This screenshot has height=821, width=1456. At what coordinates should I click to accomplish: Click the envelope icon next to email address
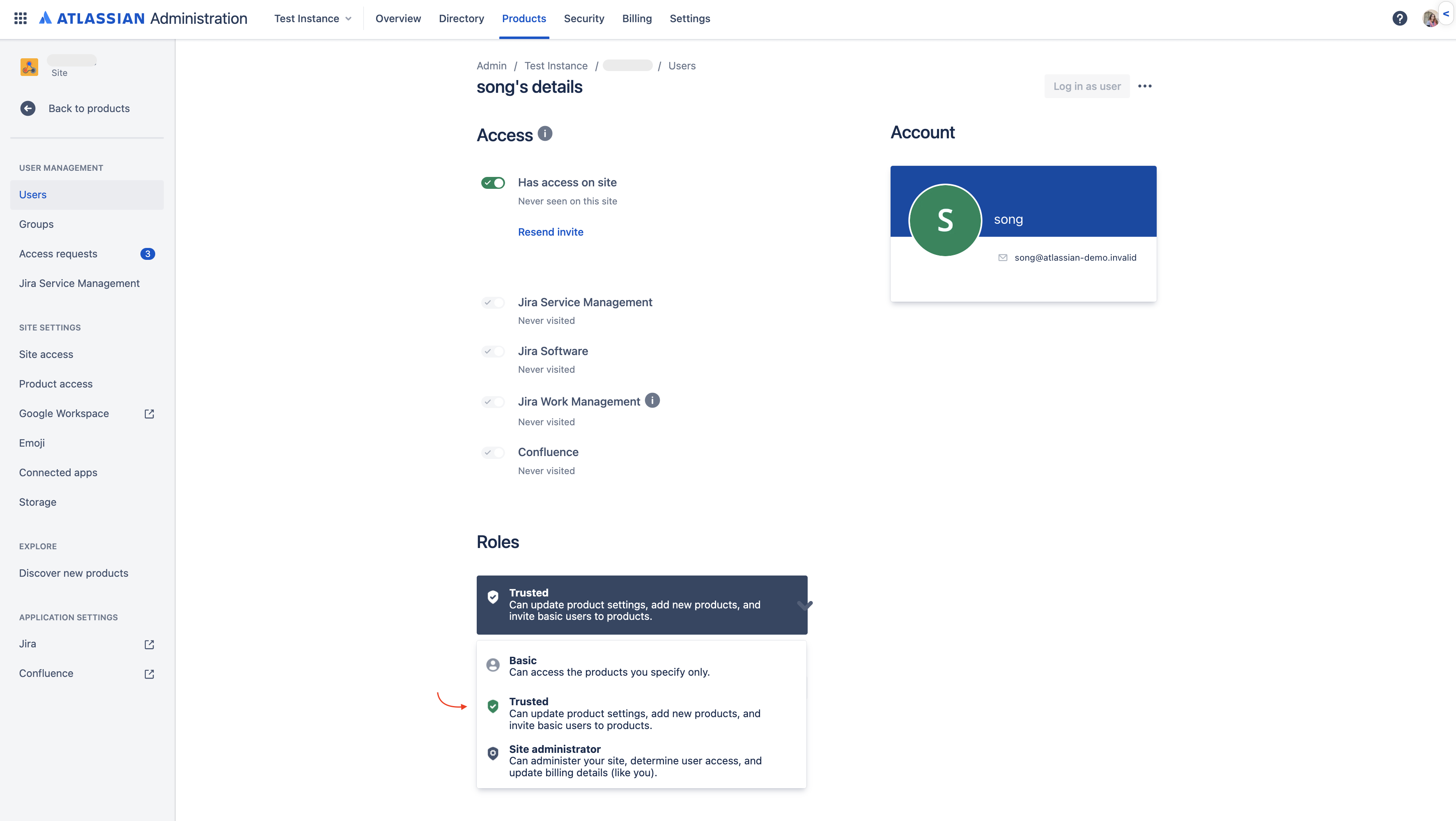click(1003, 258)
